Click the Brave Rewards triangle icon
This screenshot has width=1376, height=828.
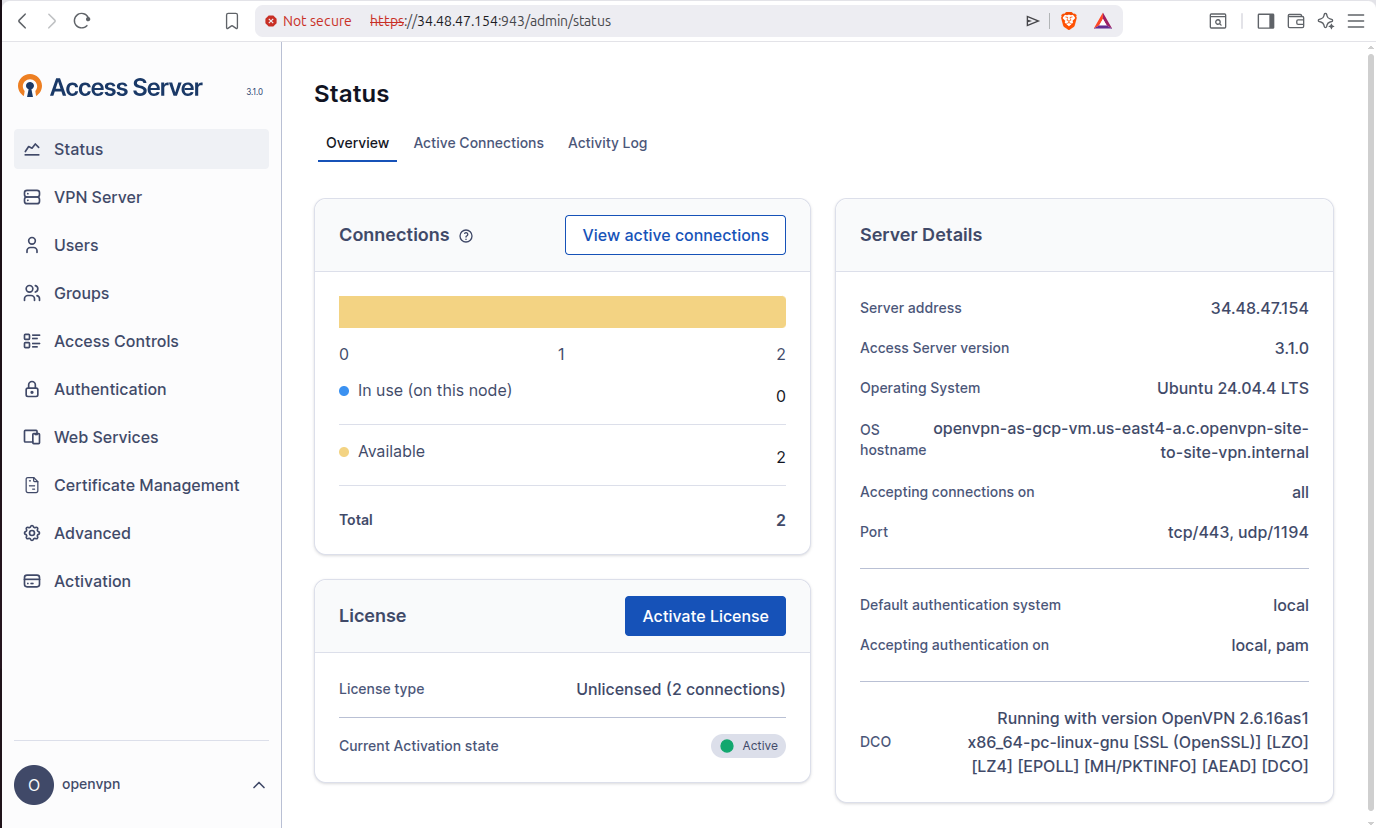pyautogui.click(x=1103, y=21)
